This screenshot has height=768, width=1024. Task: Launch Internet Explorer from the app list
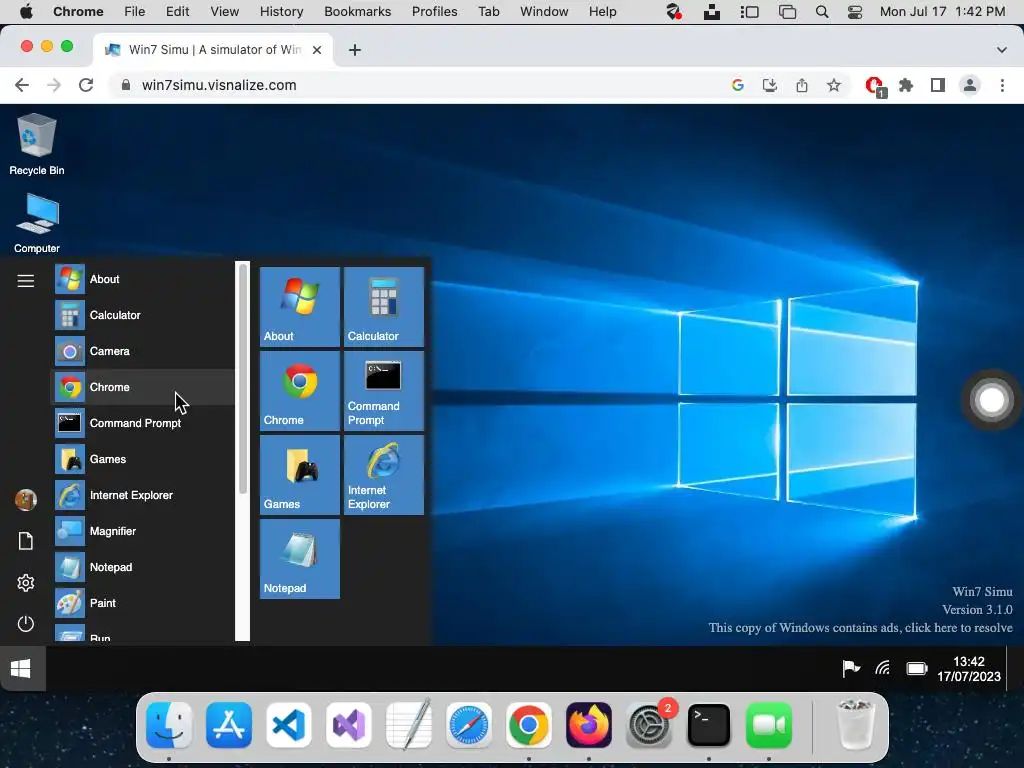tap(144, 495)
